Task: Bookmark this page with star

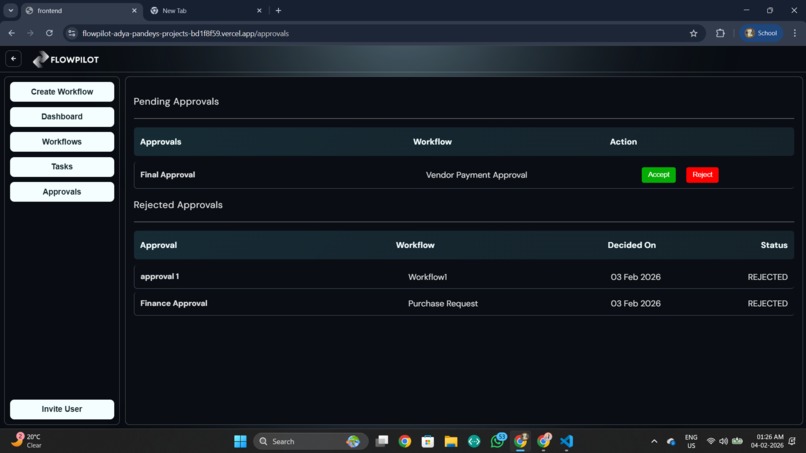Action: 693,33
